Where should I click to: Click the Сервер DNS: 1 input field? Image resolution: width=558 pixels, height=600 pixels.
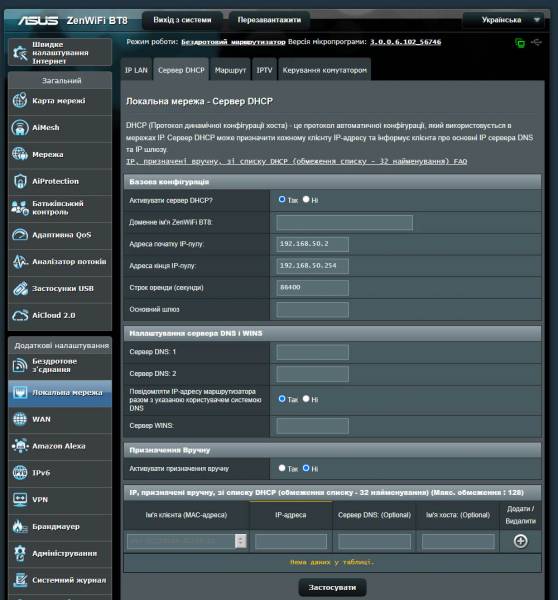pyautogui.click(x=312, y=352)
